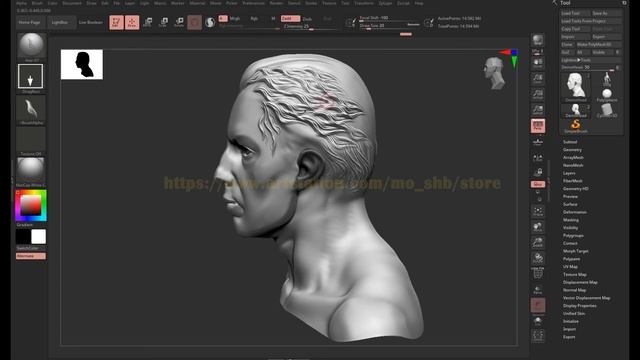This screenshot has height=360, width=640.
Task: Open the Texture Off selector
Action: pos(31,140)
